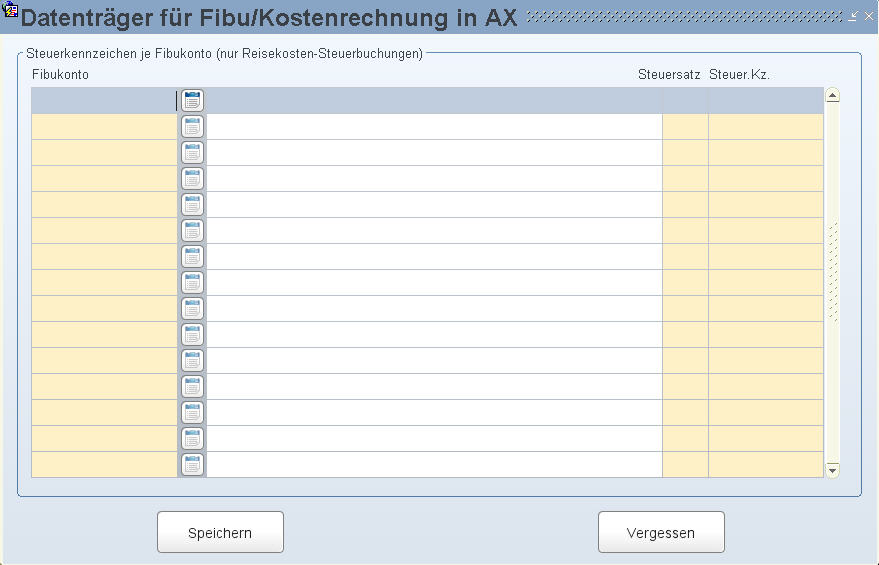Click the lookup icon in second row
This screenshot has width=879, height=565.
(192, 127)
